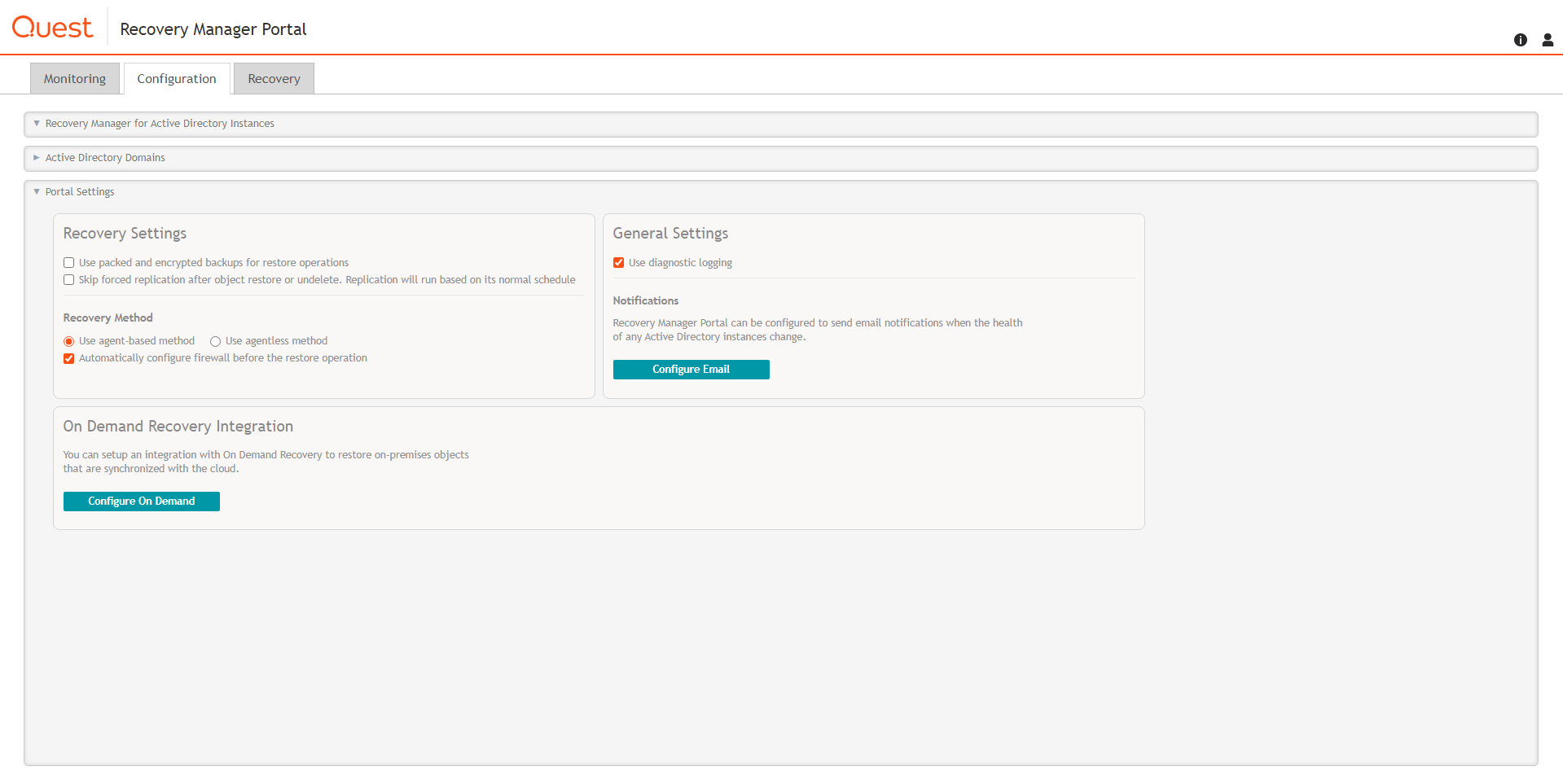1563x784 pixels.
Task: Choose Use agentless method radio button
Action: pyautogui.click(x=216, y=341)
